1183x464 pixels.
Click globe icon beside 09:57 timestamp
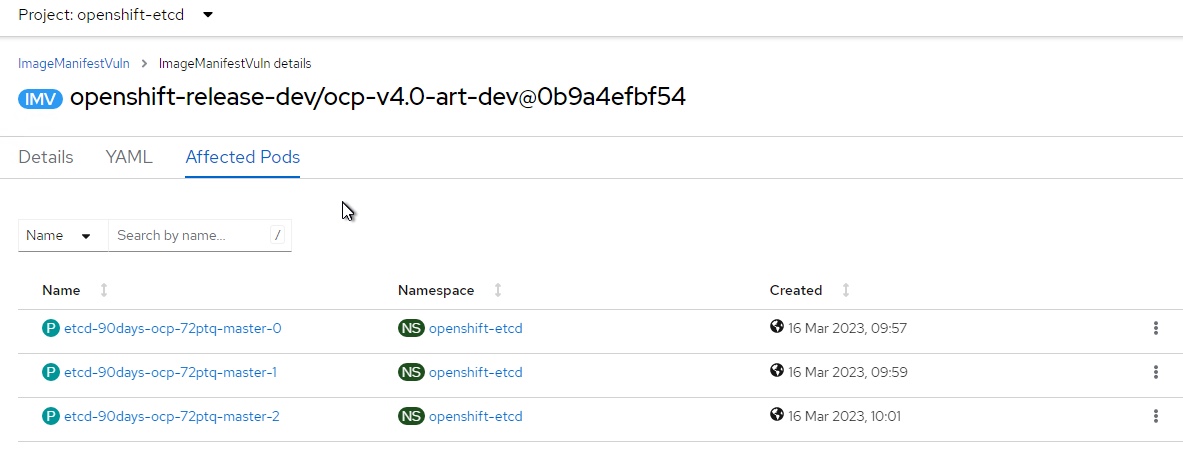[776, 327]
